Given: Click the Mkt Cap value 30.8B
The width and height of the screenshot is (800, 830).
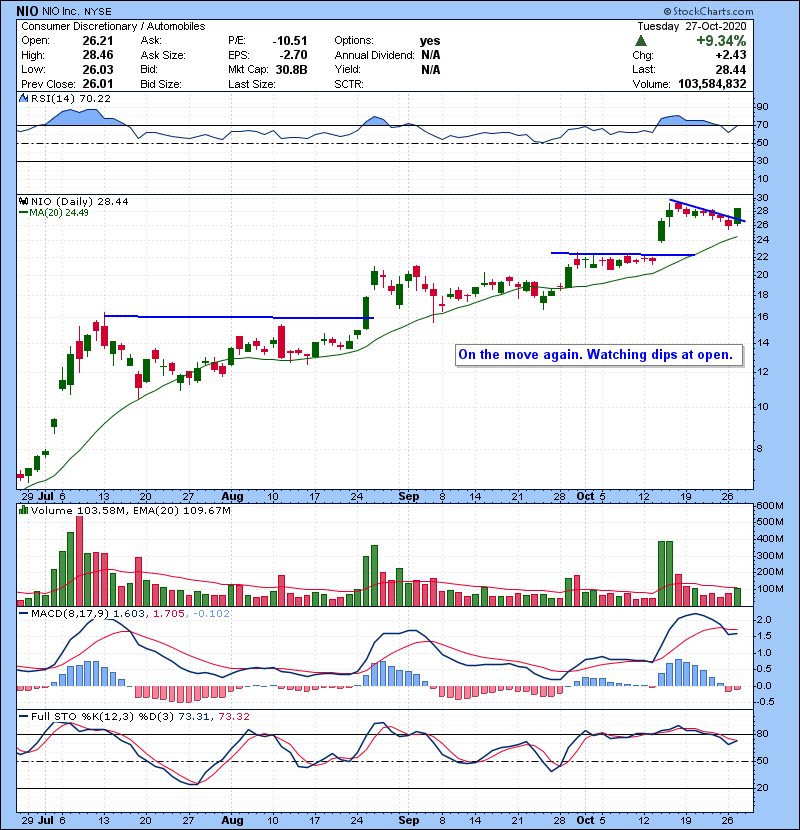Looking at the screenshot, I should coord(291,69).
